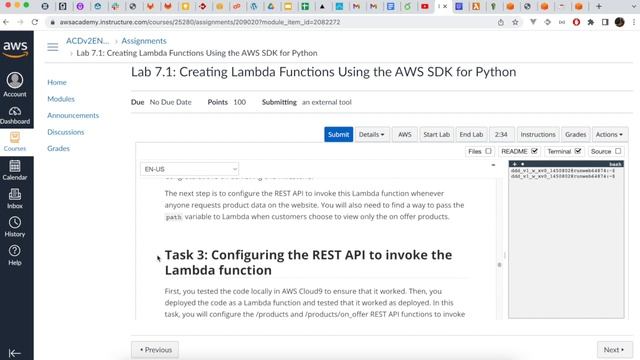Image resolution: width=640 pixels, height=360 pixels.
Task: Open the Account menu in sidebar
Action: click(15, 84)
